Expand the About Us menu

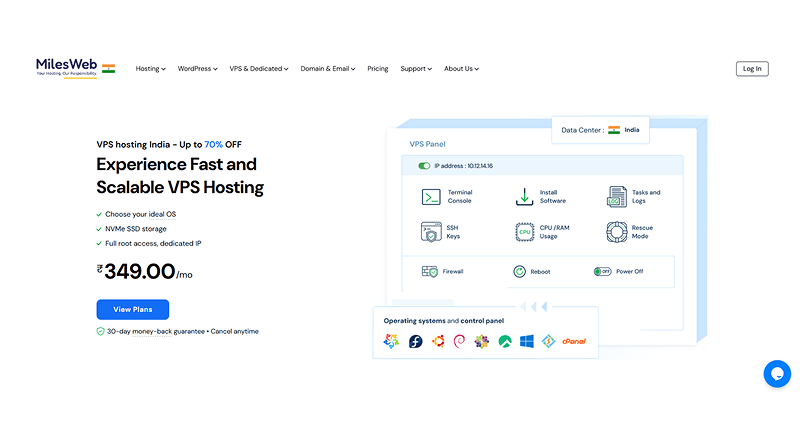coord(461,69)
